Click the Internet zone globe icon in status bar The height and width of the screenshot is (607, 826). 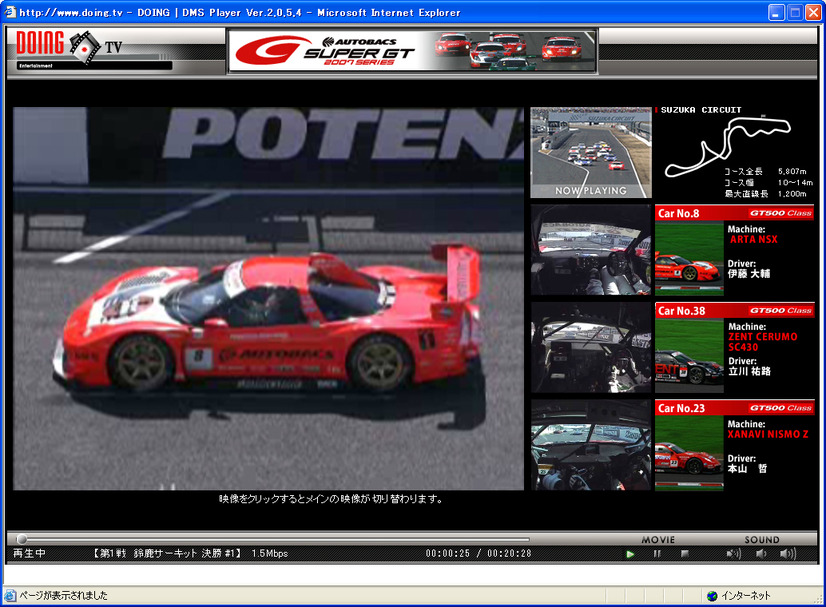(x=712, y=596)
